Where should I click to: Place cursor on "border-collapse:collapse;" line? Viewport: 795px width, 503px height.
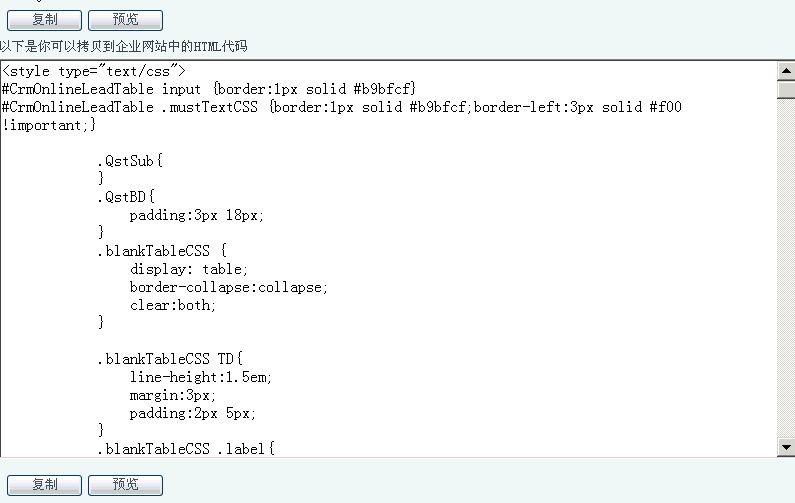228,287
